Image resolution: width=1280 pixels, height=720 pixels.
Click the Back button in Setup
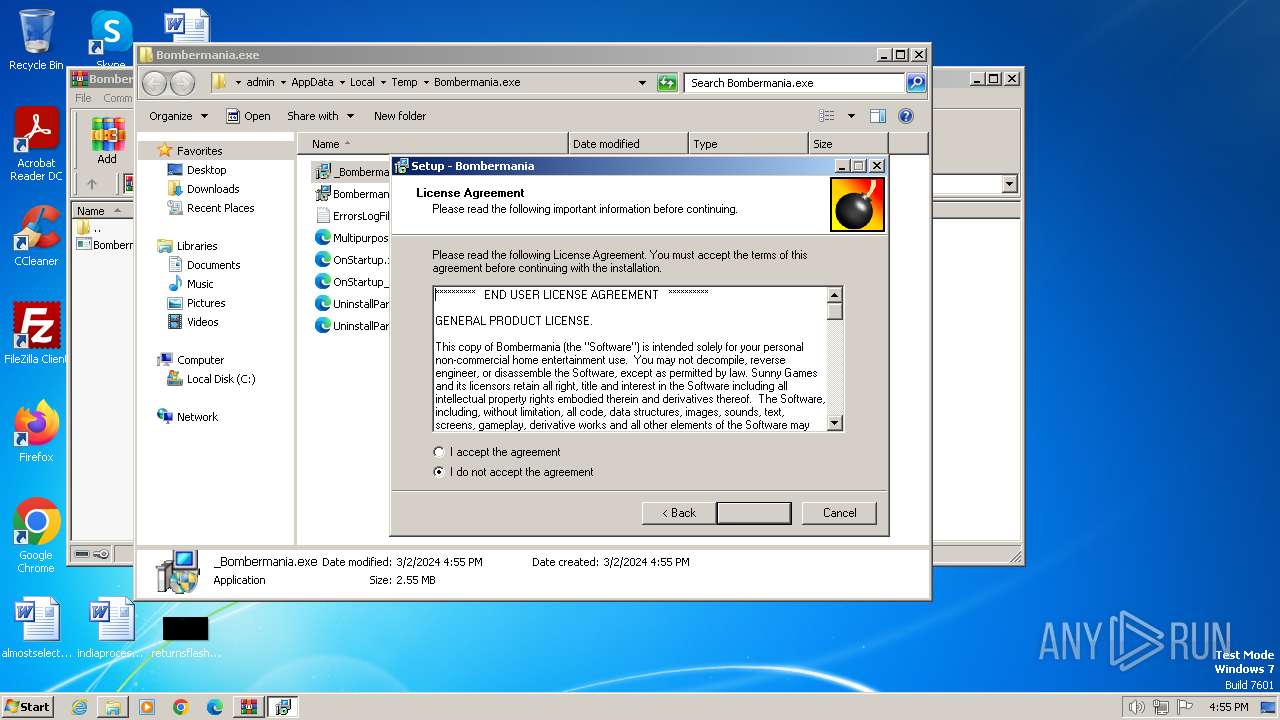678,513
